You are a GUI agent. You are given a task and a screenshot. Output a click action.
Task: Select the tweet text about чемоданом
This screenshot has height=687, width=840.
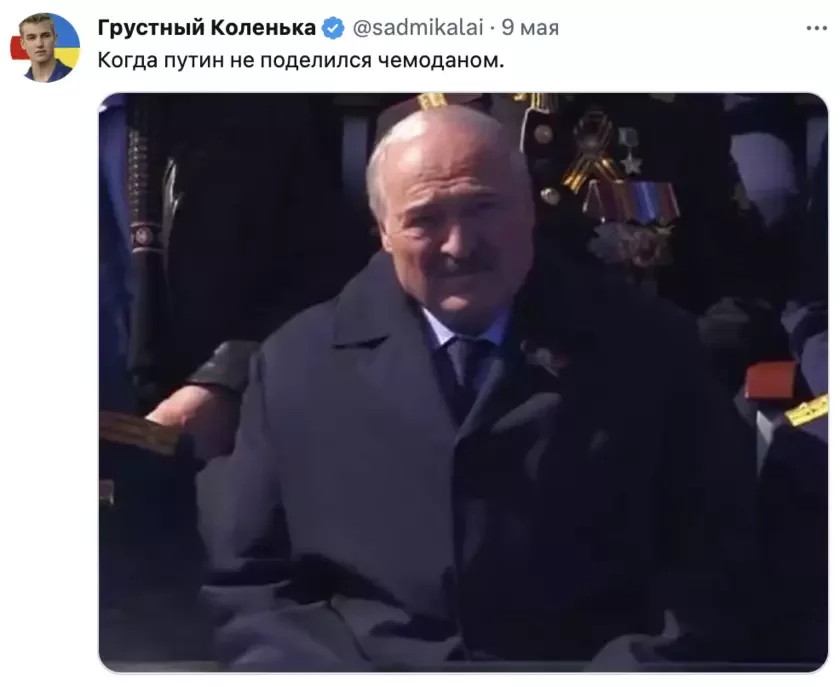click(301, 60)
